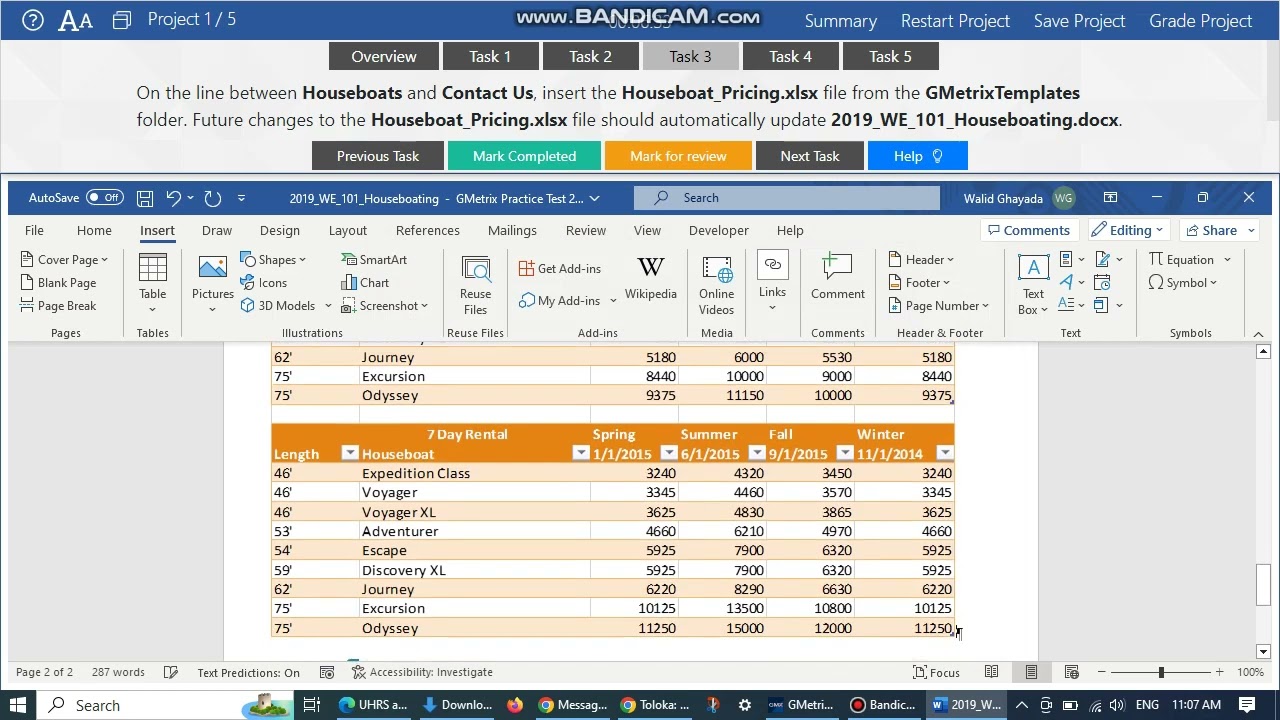Redo the last action
This screenshot has width=1280, height=720.
(x=212, y=198)
